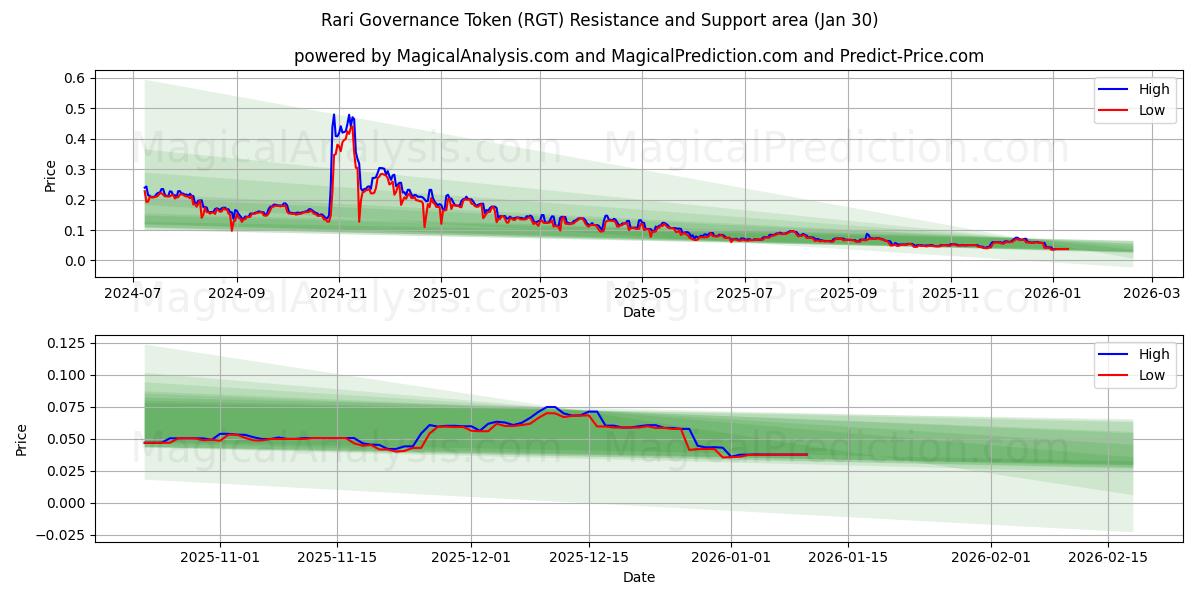Click the '0.3' price tick label
This screenshot has height=600, width=1200.
click(76, 170)
